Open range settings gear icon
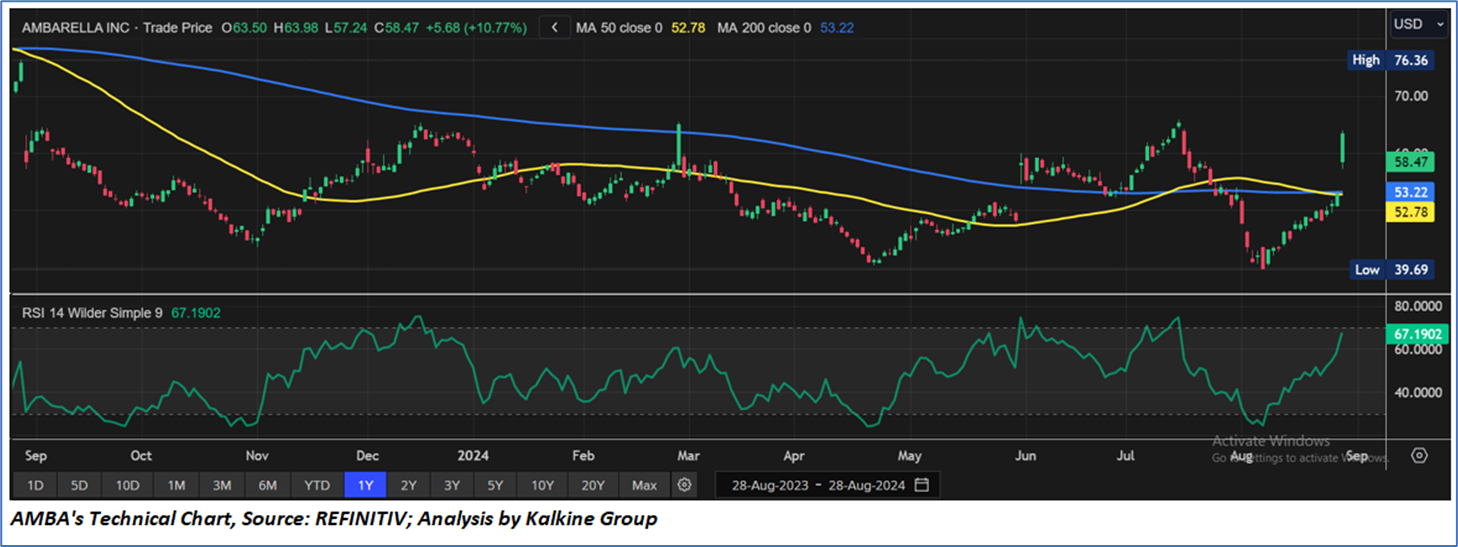The width and height of the screenshot is (1458, 547). (x=685, y=485)
